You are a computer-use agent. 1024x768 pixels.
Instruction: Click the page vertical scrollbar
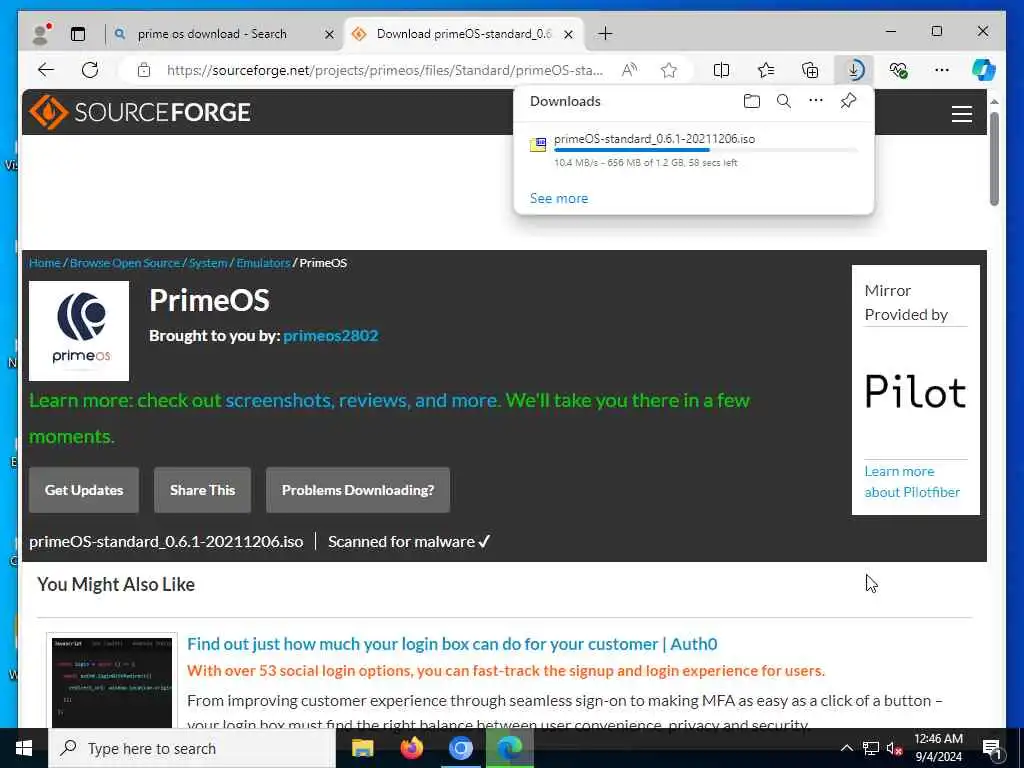(x=994, y=159)
